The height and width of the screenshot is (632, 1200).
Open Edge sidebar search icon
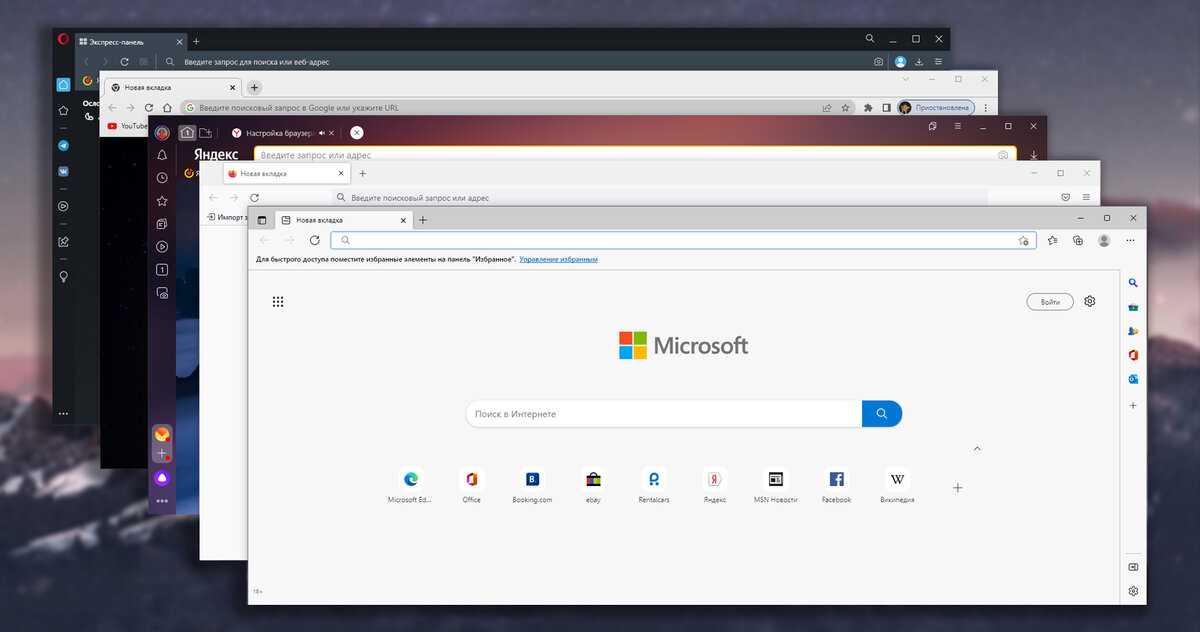coord(1133,283)
